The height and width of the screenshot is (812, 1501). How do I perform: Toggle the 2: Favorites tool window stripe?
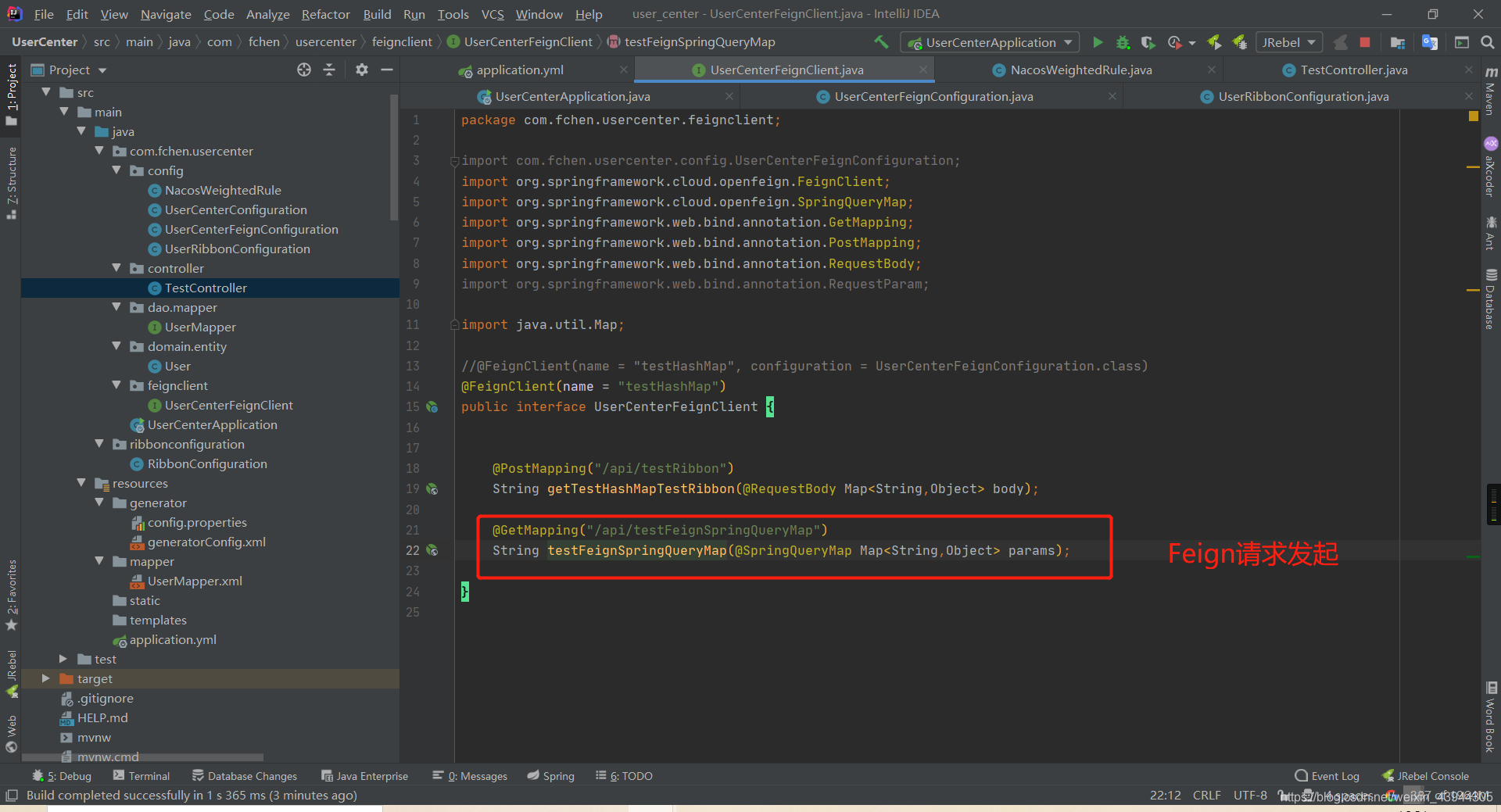pyautogui.click(x=11, y=596)
